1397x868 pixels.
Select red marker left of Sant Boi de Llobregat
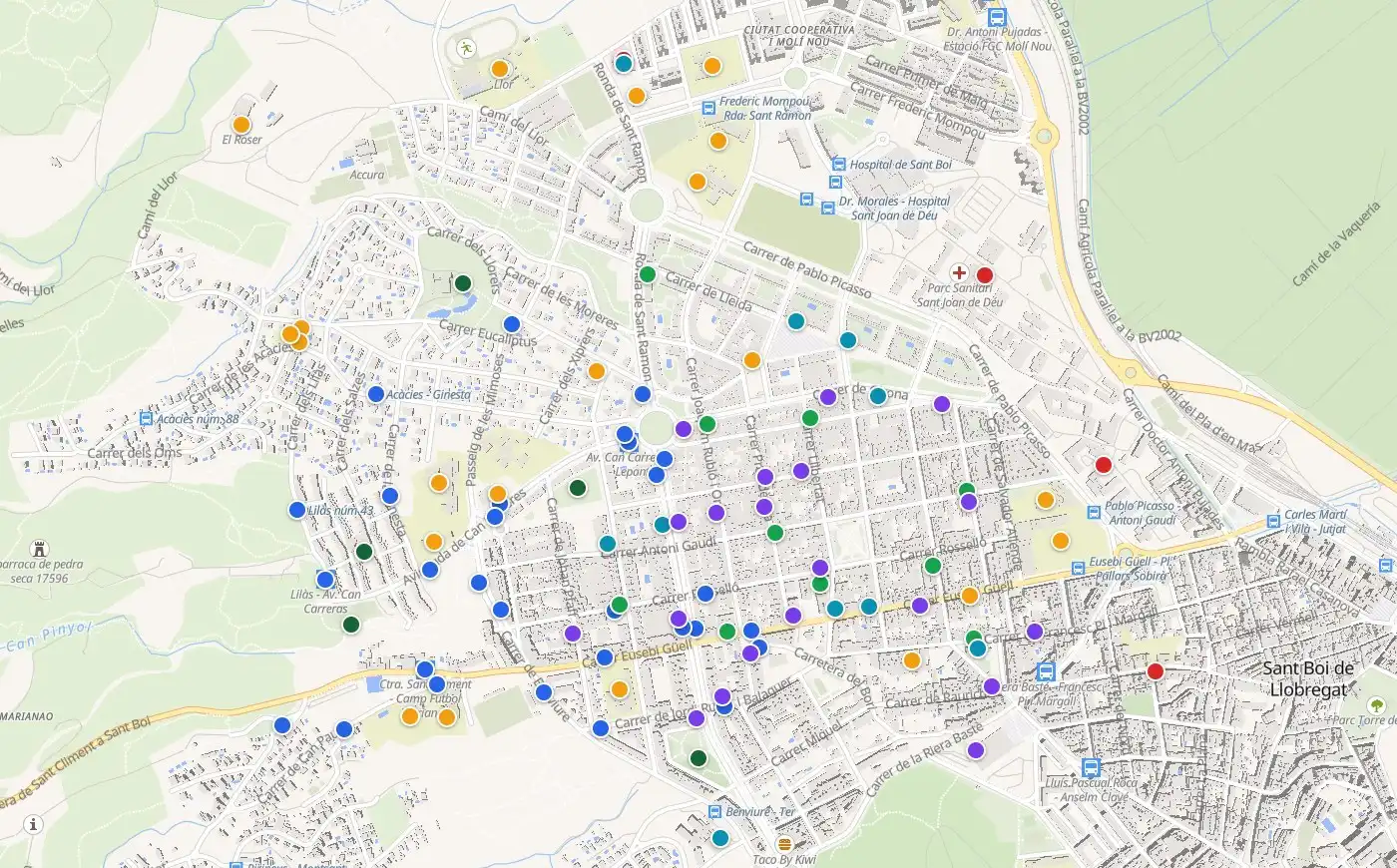point(1156,671)
